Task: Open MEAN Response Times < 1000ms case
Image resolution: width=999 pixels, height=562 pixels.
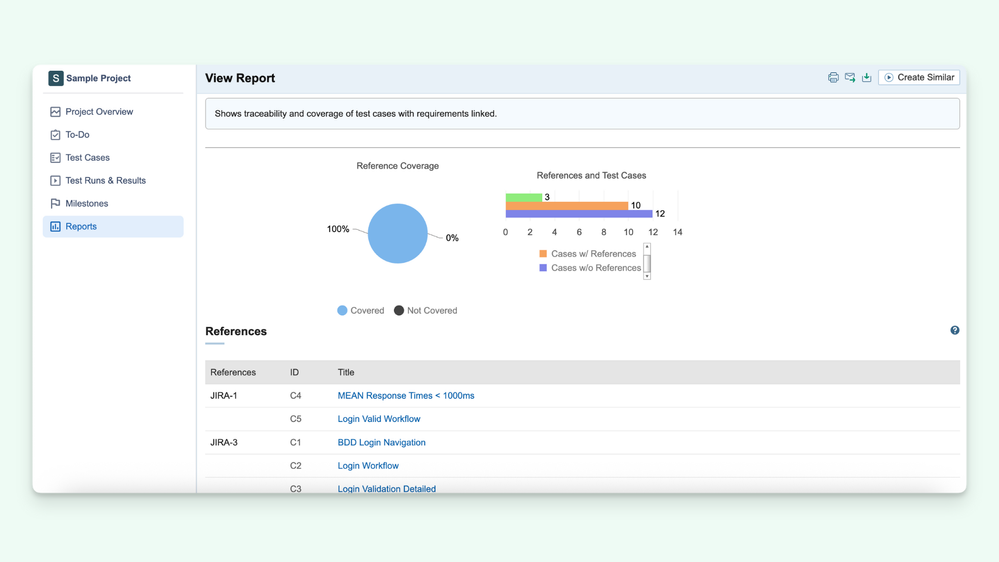Action: point(406,396)
